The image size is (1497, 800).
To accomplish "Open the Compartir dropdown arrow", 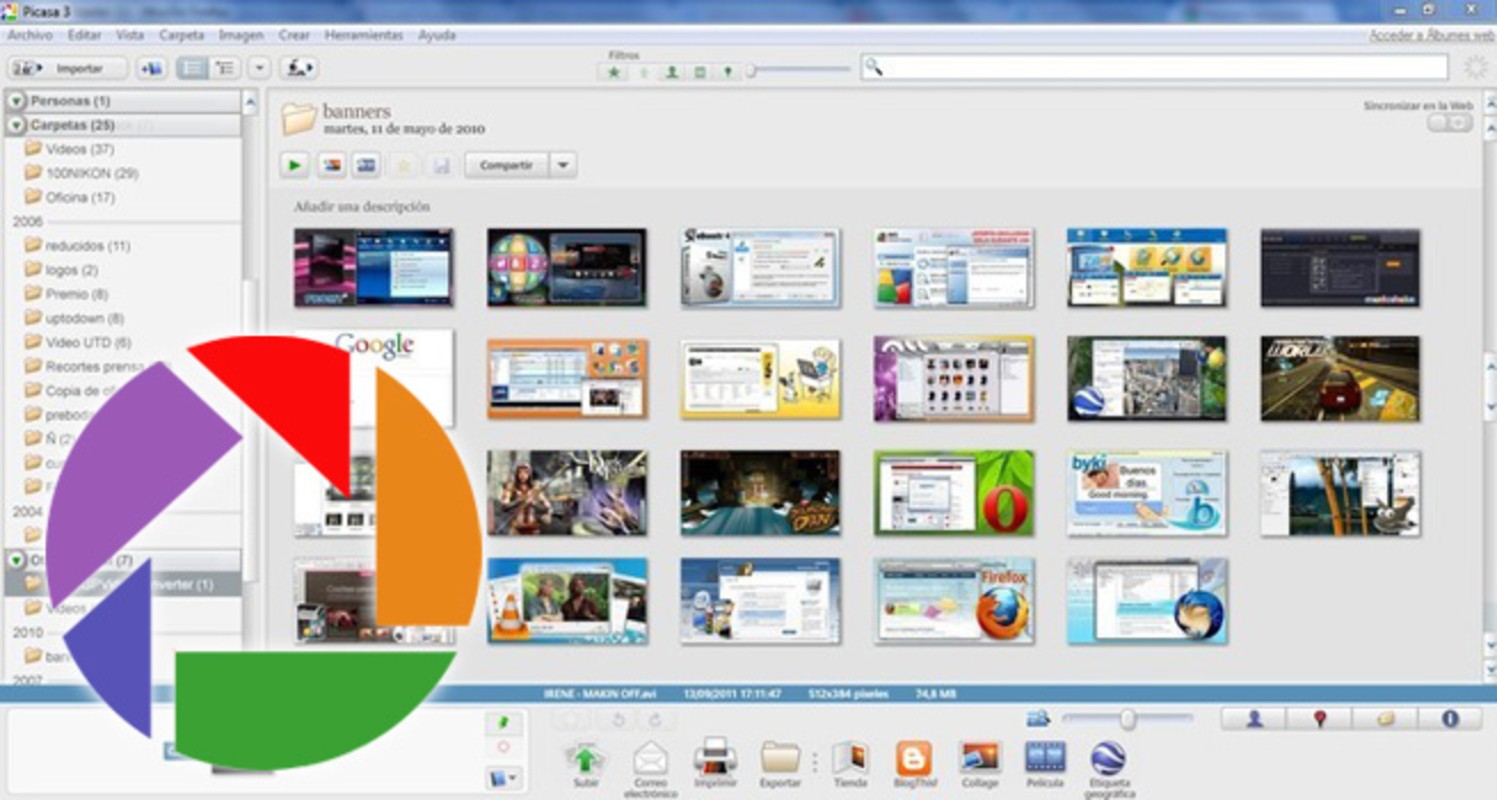I will point(564,166).
